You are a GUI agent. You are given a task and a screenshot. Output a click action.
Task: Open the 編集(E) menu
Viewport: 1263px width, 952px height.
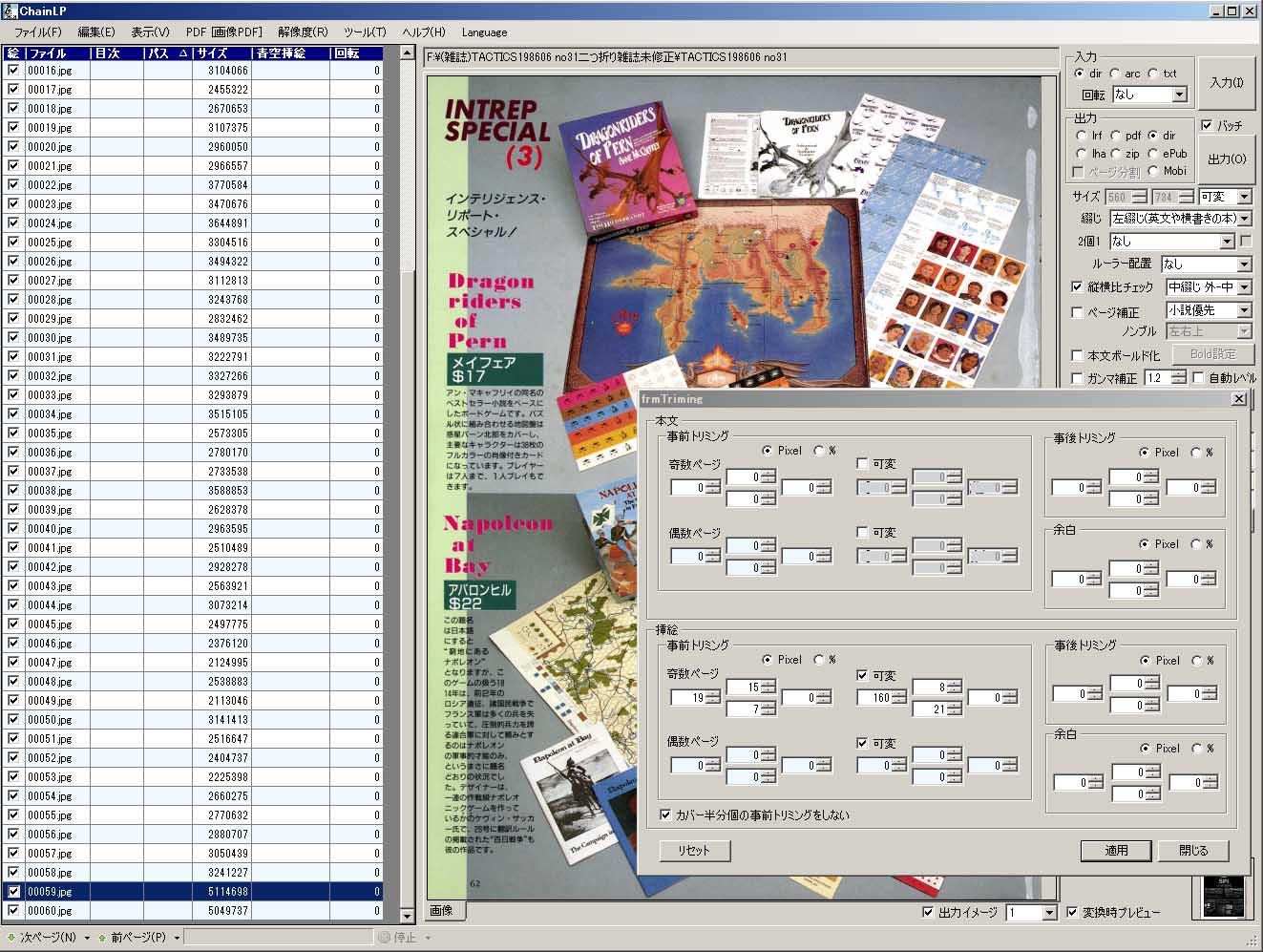[x=95, y=32]
